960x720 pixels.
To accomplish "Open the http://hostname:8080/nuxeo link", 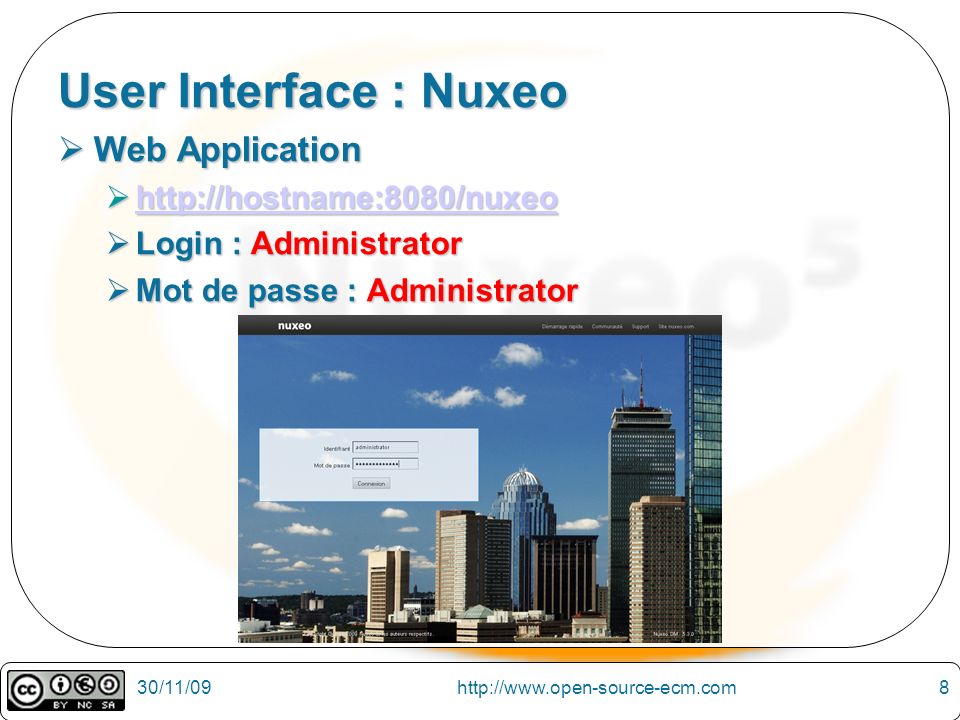I will point(347,198).
